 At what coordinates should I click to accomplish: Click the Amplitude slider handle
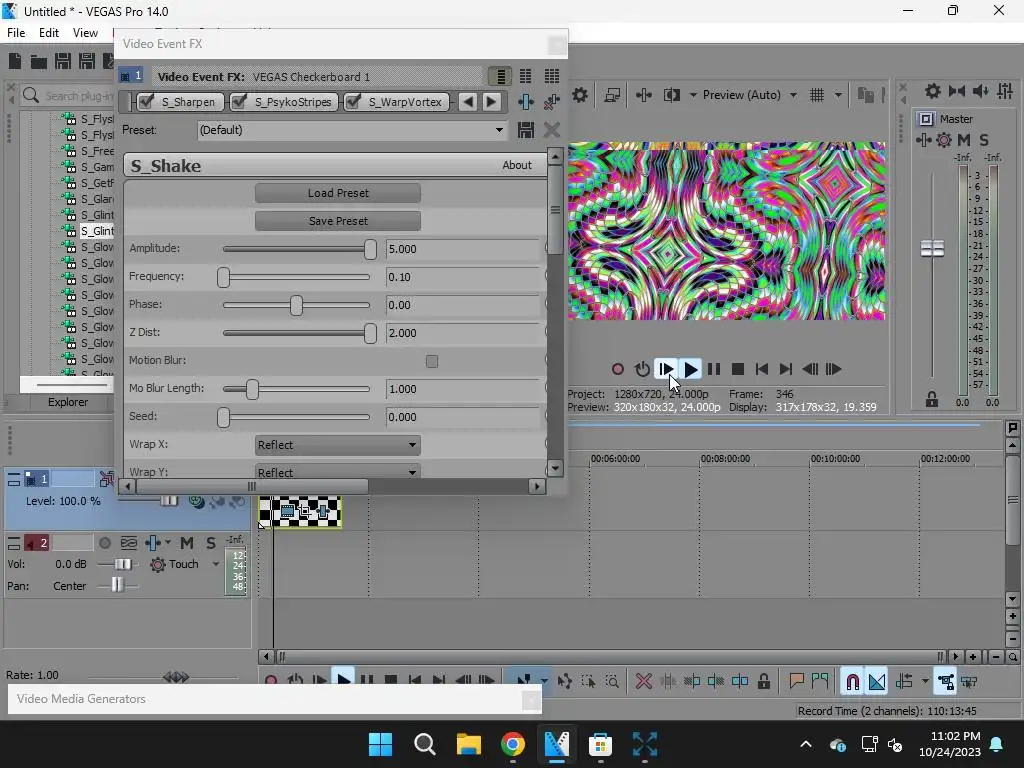[x=370, y=249]
